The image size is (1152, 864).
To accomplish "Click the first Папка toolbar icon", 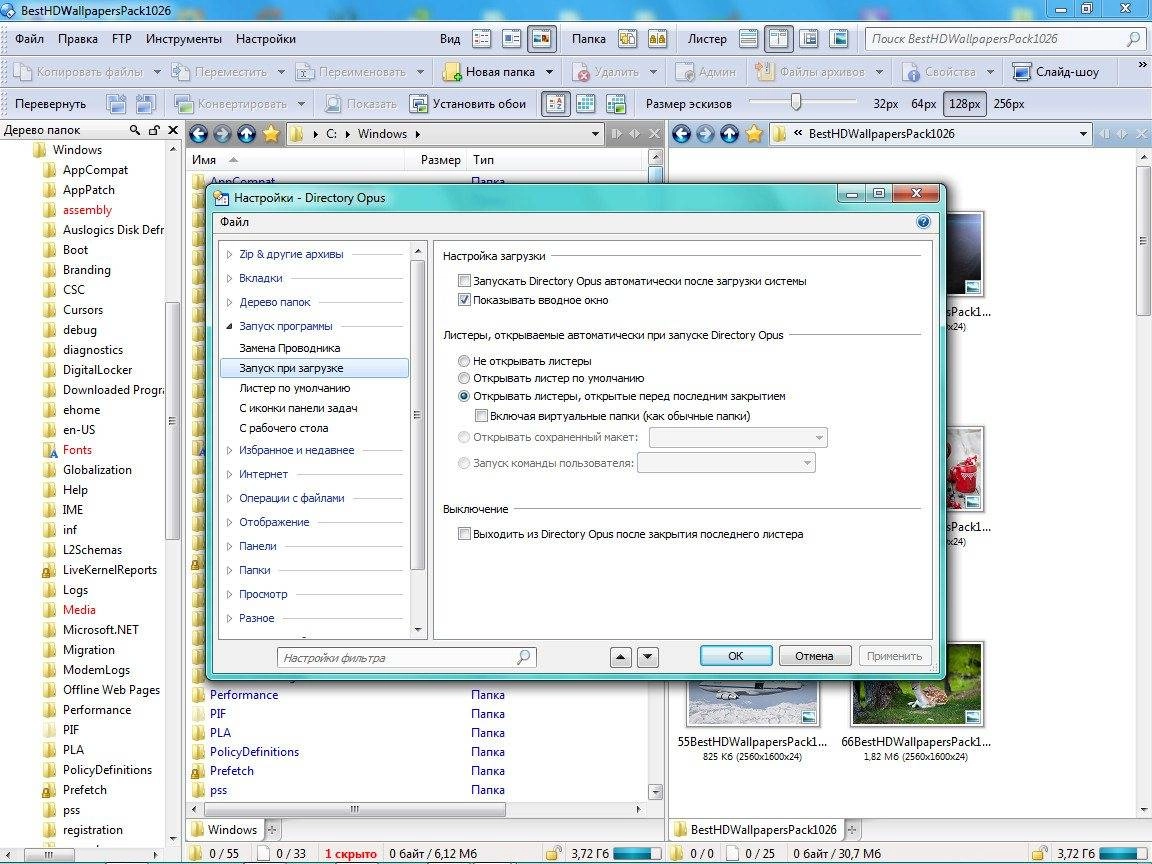I will 628,39.
